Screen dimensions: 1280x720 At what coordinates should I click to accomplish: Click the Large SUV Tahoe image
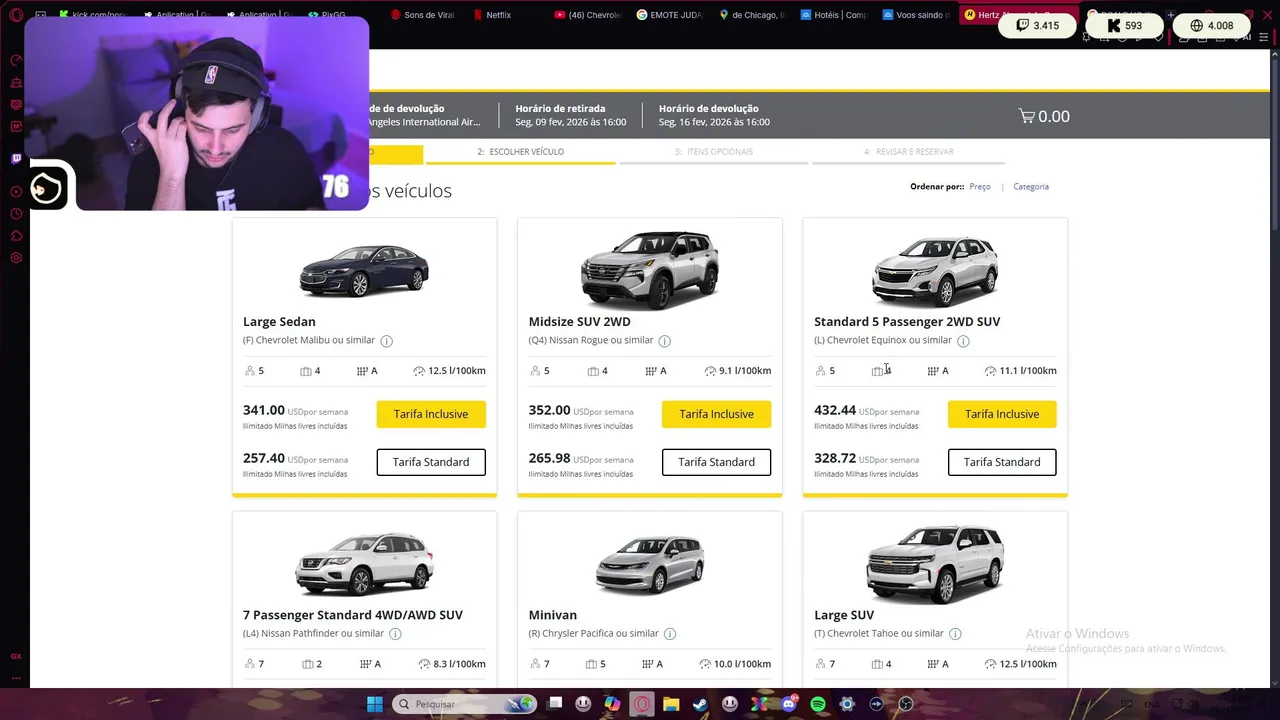935,563
